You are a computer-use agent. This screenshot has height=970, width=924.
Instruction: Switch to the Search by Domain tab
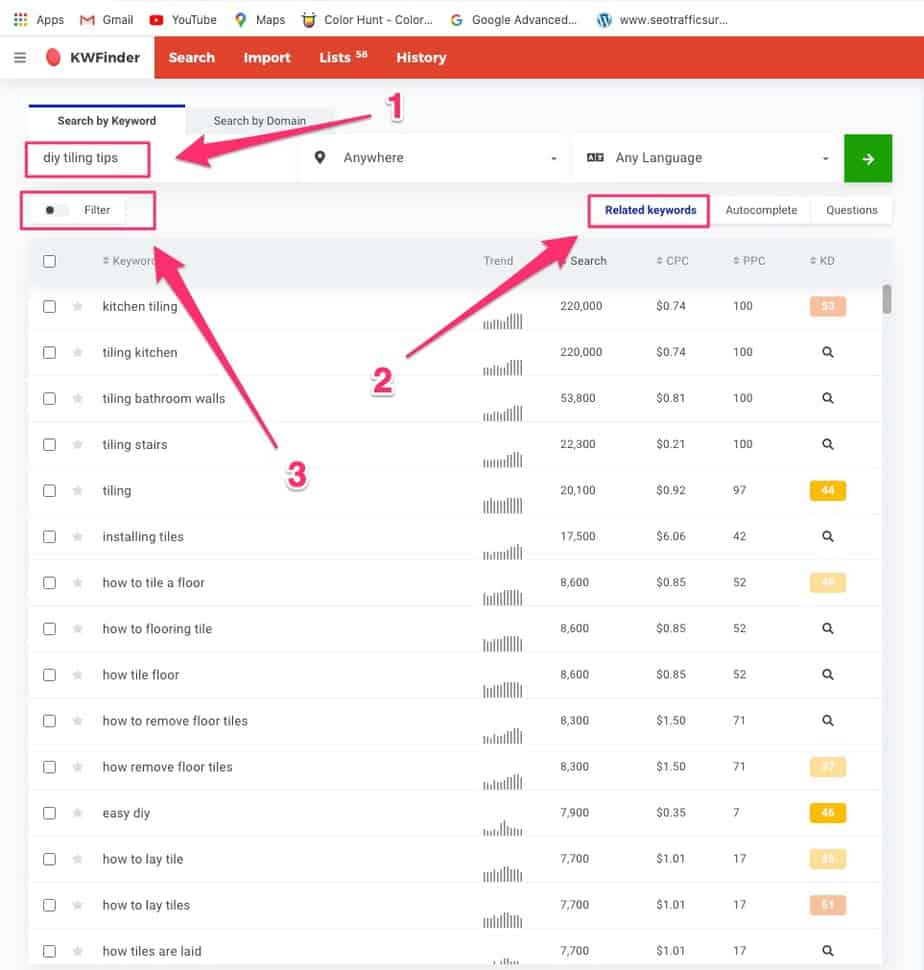click(259, 120)
